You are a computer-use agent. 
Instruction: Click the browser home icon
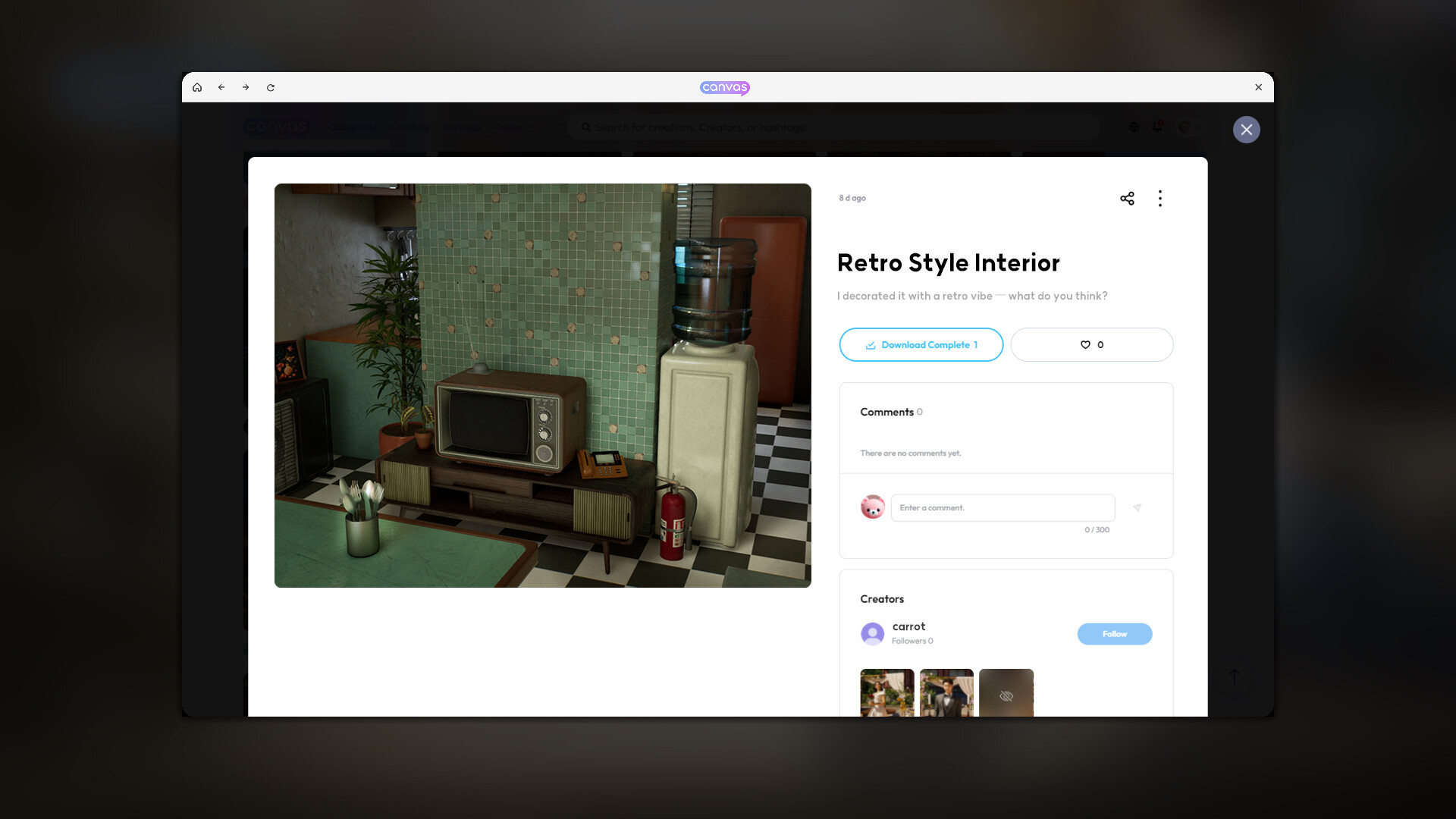click(197, 87)
